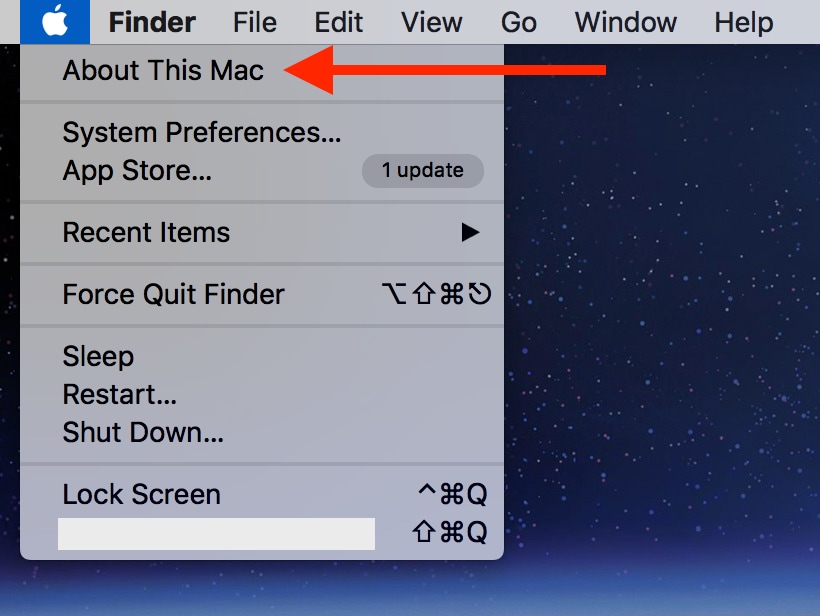Select Restart from the Apple menu

(x=120, y=395)
